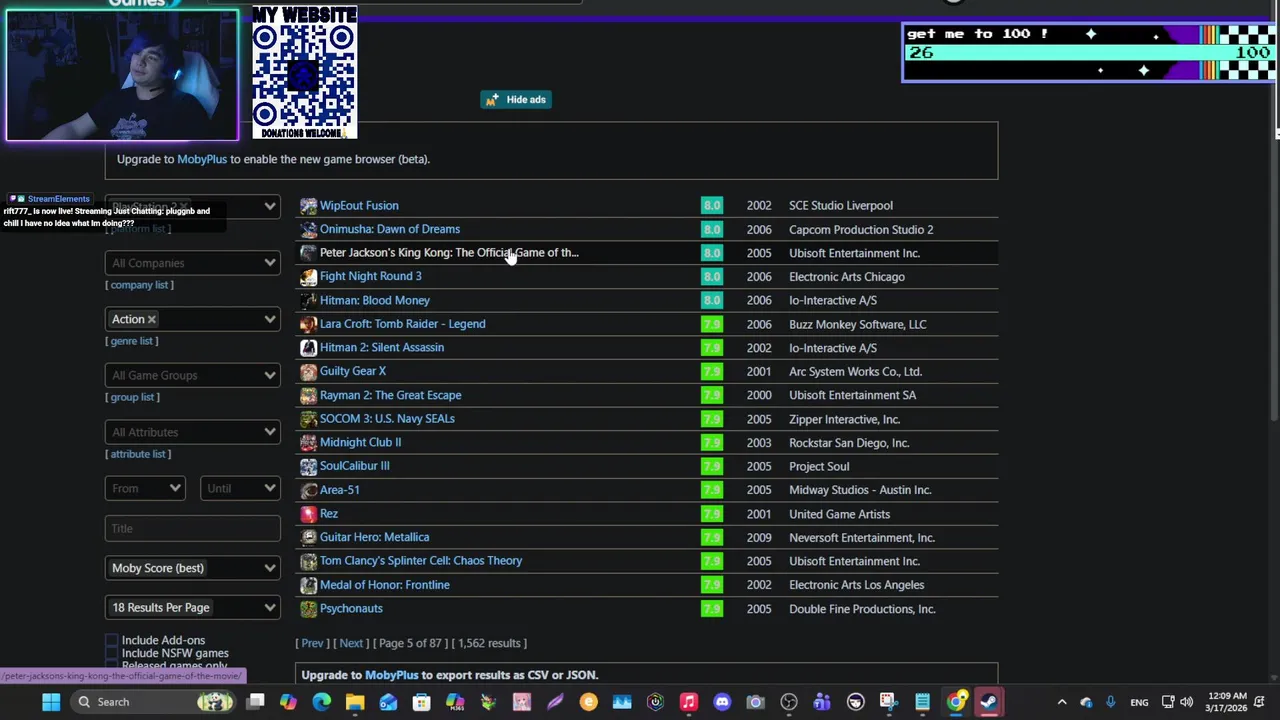The height and width of the screenshot is (720, 1280).
Task: Click the Guilty Gear X cover icon
Action: click(x=308, y=371)
